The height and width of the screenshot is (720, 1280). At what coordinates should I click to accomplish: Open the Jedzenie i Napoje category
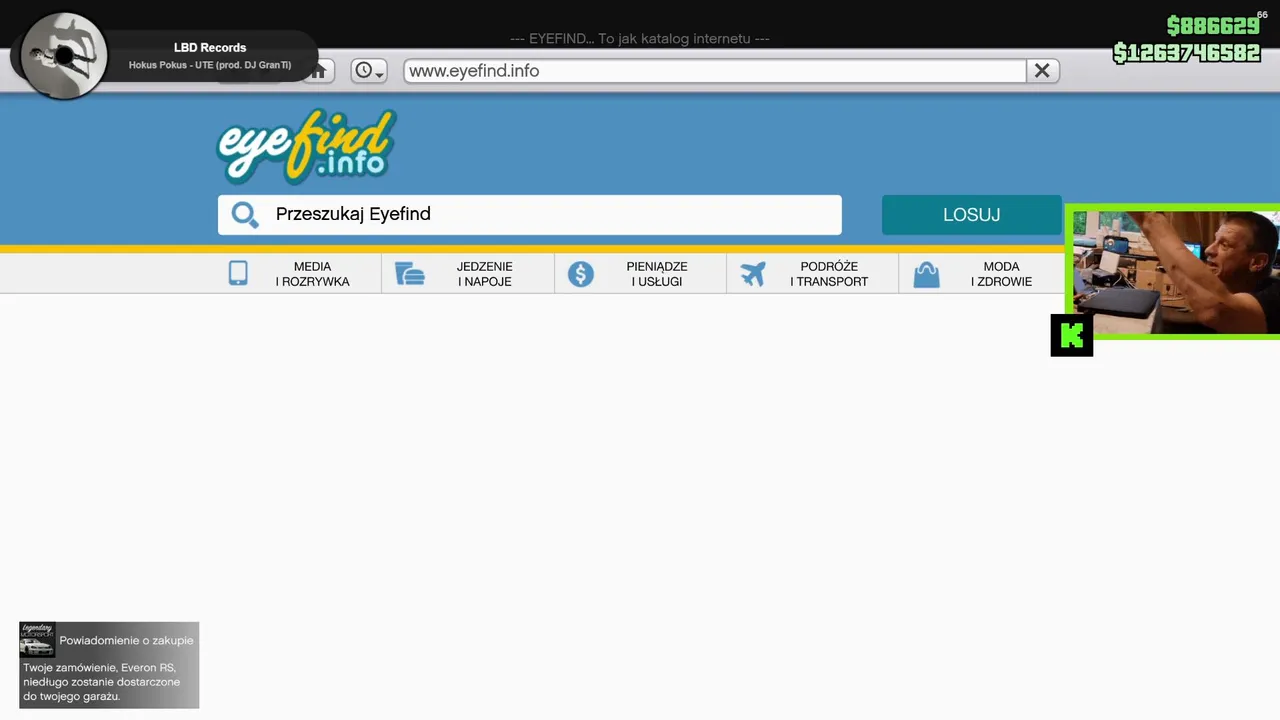[468, 274]
